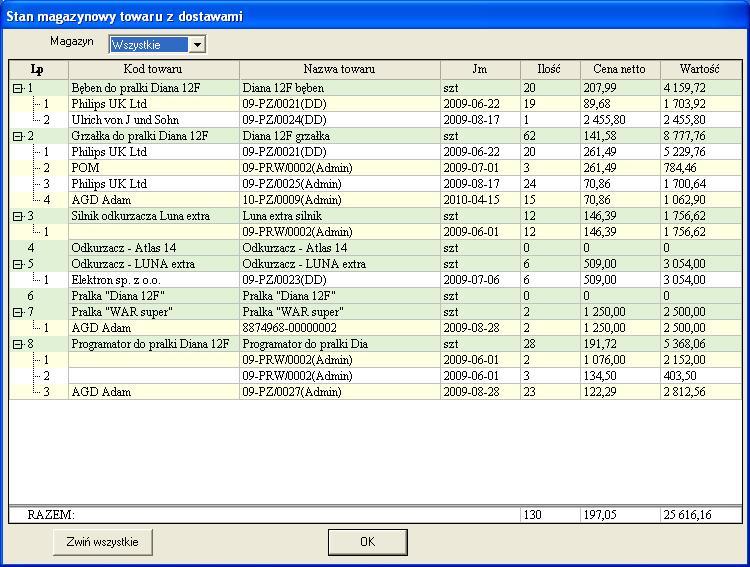Collapse row 8 Programator do pralki Diana 12F
The image size is (750, 567).
point(17,345)
